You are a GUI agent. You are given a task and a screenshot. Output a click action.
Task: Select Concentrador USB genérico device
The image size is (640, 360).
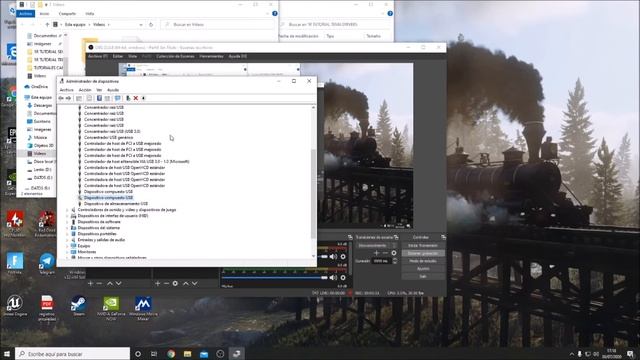[108, 138]
